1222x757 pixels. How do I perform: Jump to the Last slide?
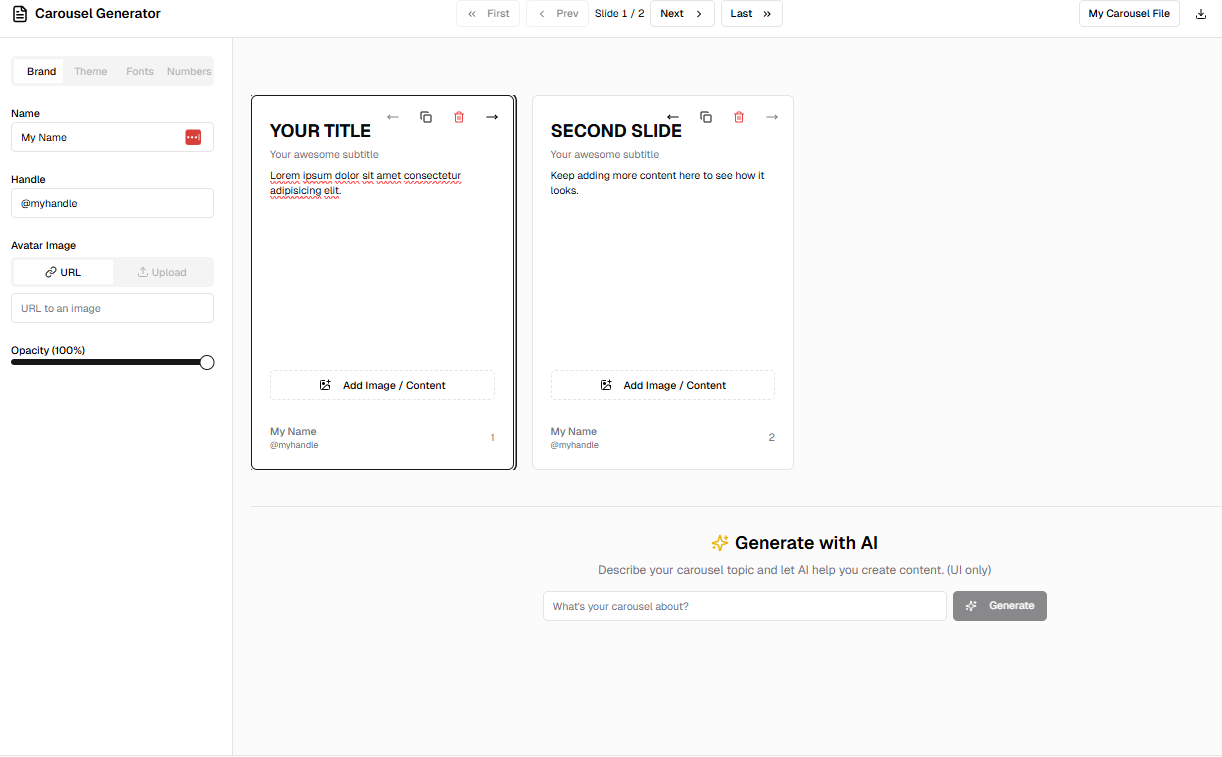[x=751, y=14]
